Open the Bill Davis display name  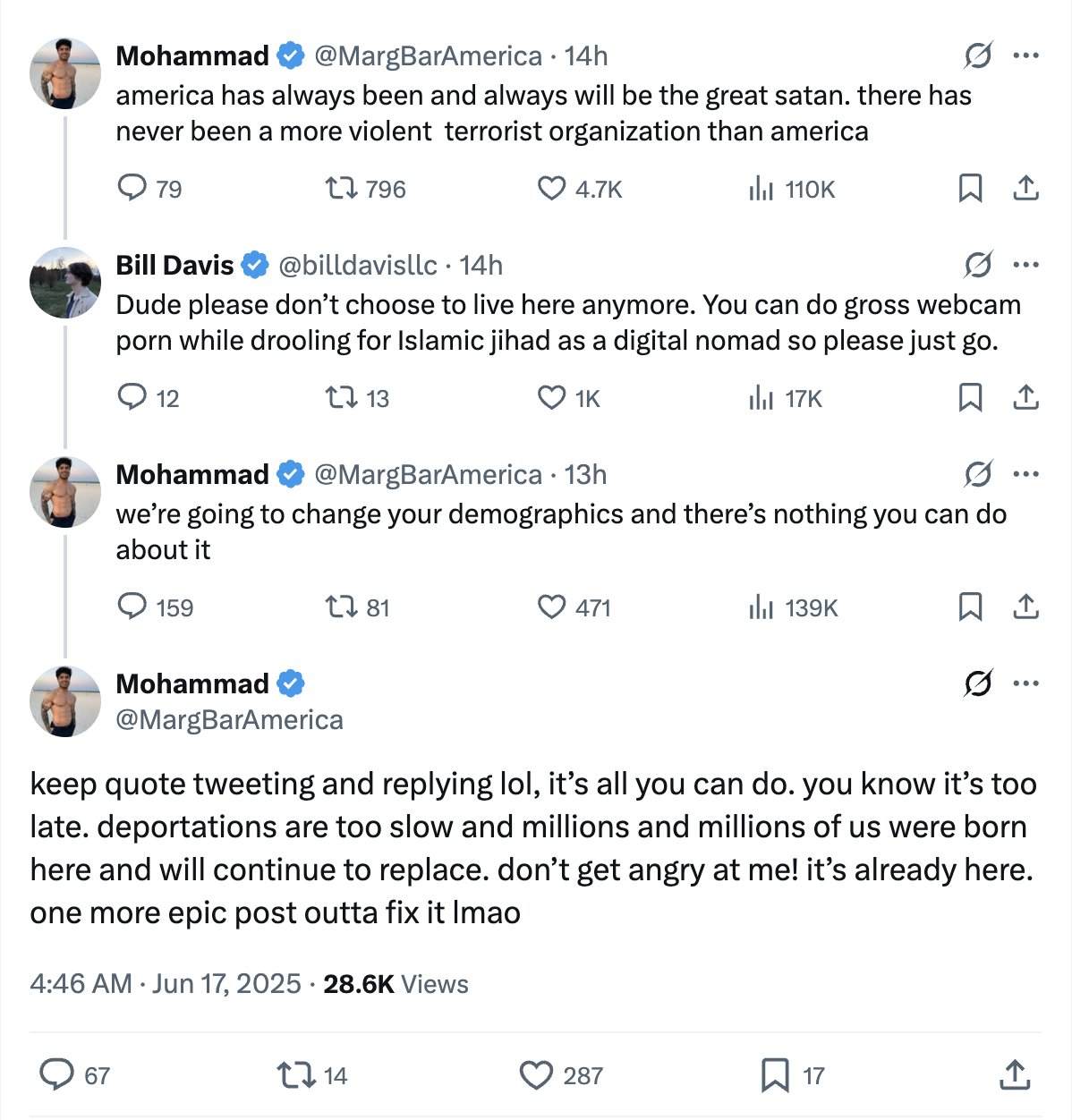pos(174,265)
